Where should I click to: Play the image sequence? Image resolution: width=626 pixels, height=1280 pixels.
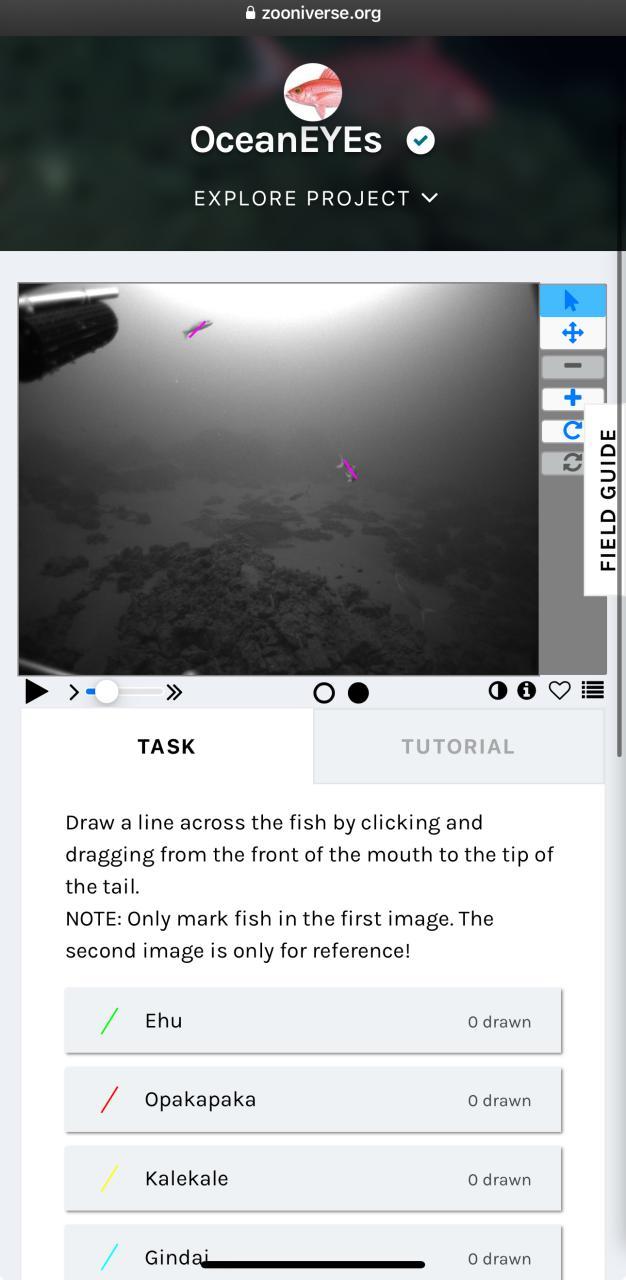pos(36,691)
